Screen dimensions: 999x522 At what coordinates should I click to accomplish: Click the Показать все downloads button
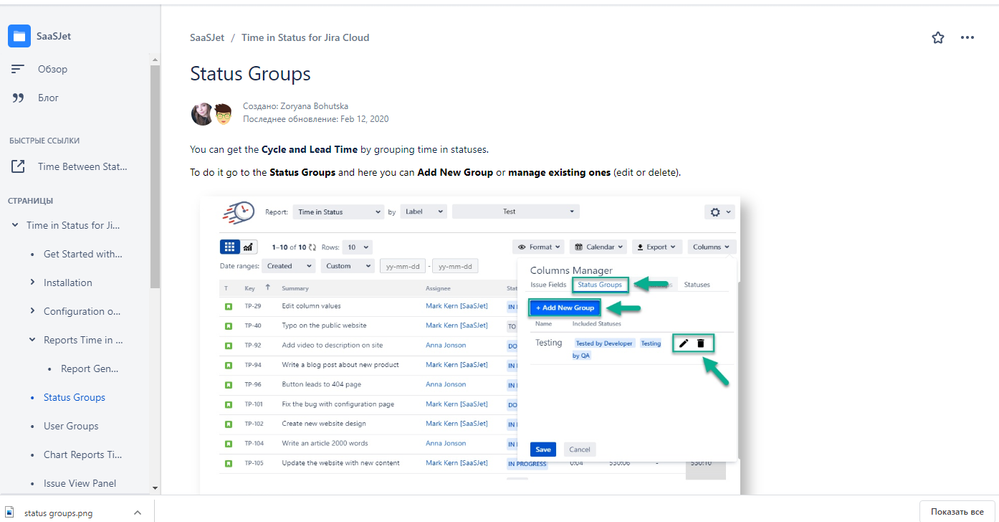(957, 512)
